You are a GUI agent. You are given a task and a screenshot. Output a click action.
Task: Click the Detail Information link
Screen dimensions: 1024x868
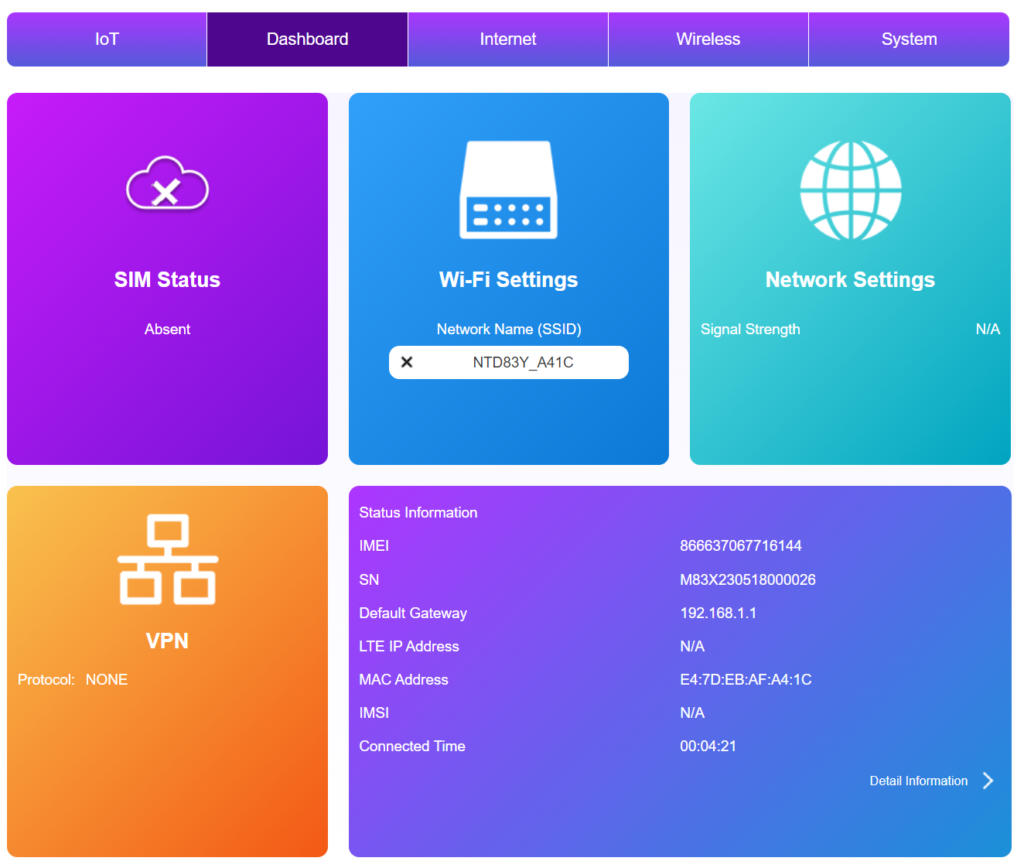pos(918,781)
